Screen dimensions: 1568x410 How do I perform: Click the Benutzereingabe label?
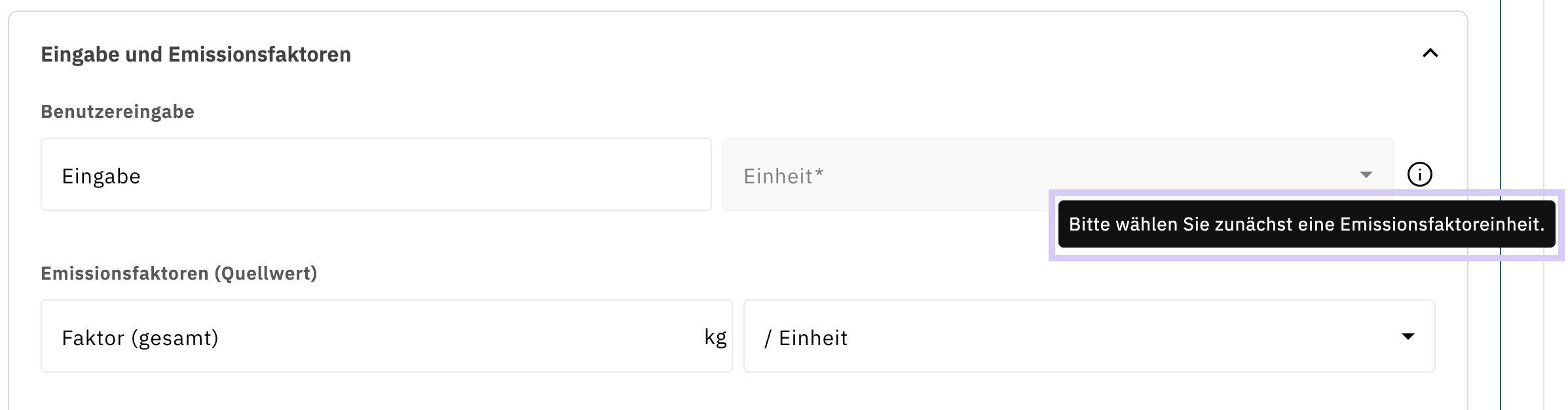pyautogui.click(x=117, y=112)
